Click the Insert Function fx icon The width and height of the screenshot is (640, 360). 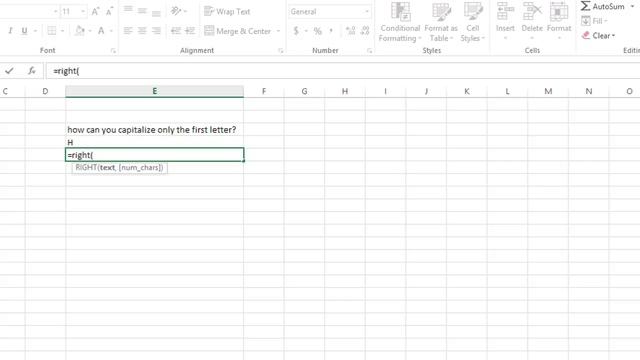pos(31,71)
